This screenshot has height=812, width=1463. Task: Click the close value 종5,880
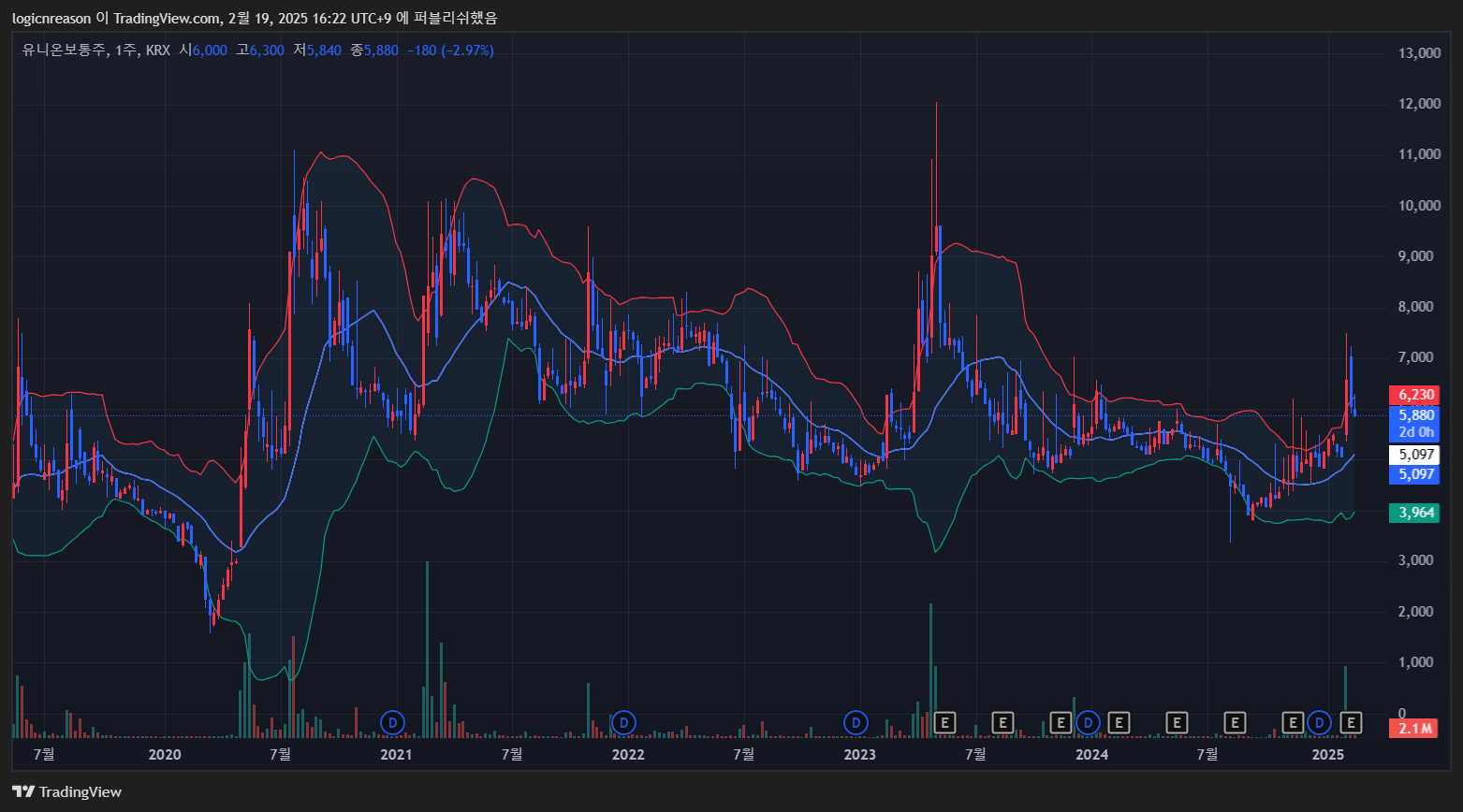click(374, 50)
